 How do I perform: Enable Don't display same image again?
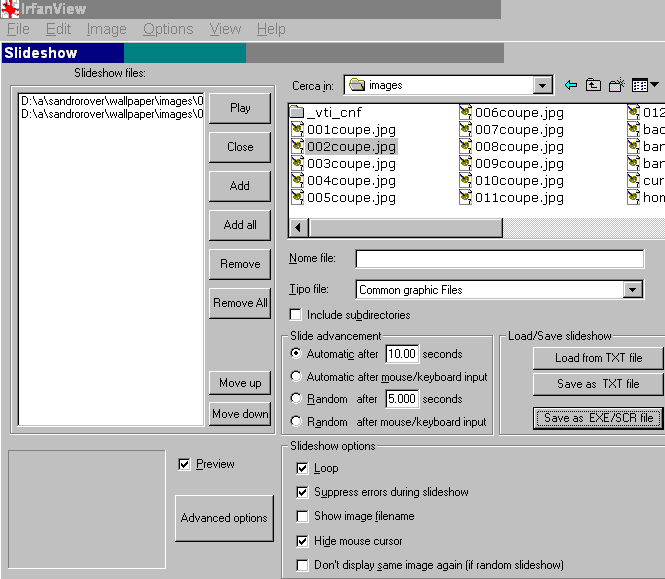pos(302,565)
